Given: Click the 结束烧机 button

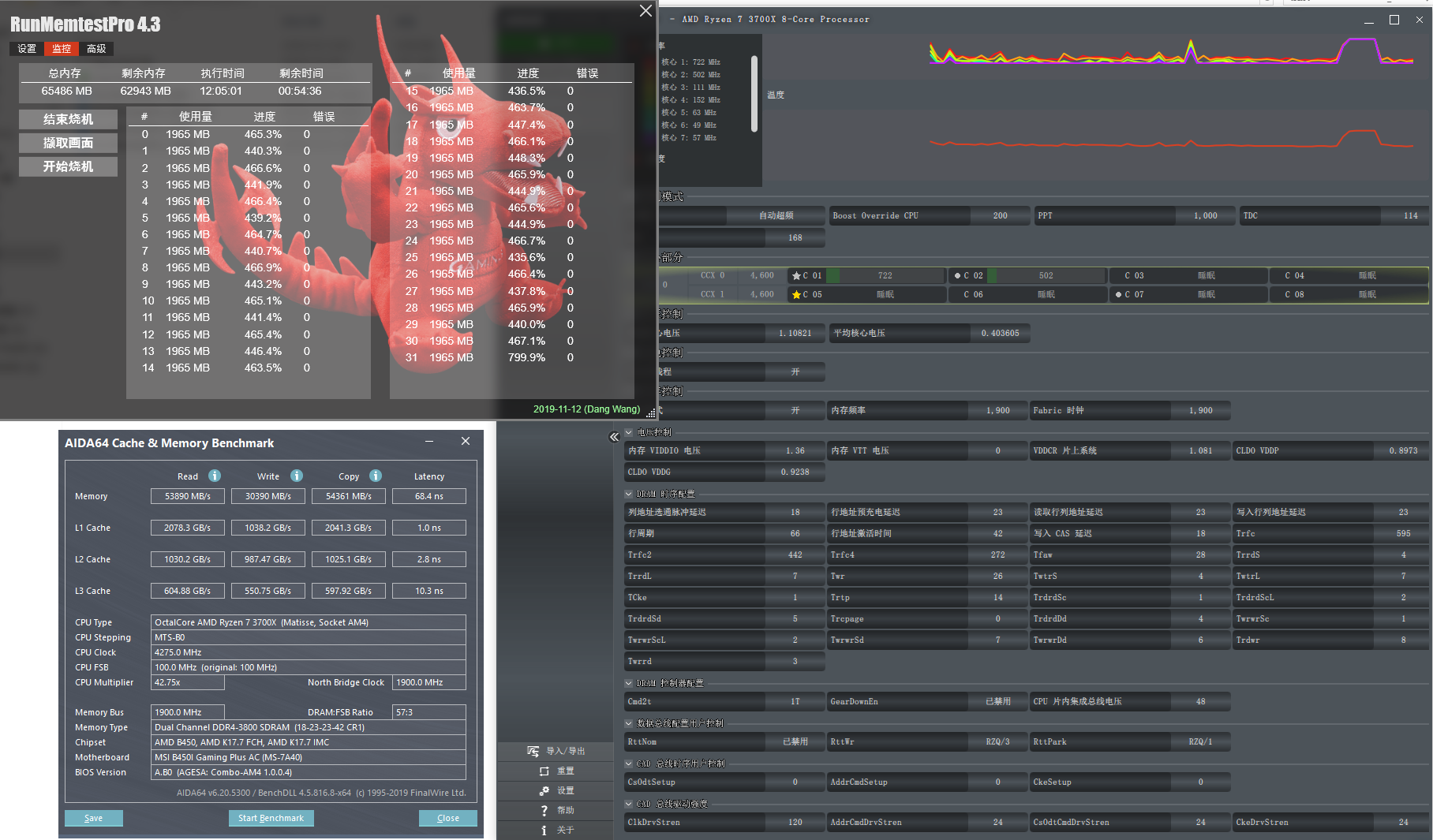Looking at the screenshot, I should point(68,119).
